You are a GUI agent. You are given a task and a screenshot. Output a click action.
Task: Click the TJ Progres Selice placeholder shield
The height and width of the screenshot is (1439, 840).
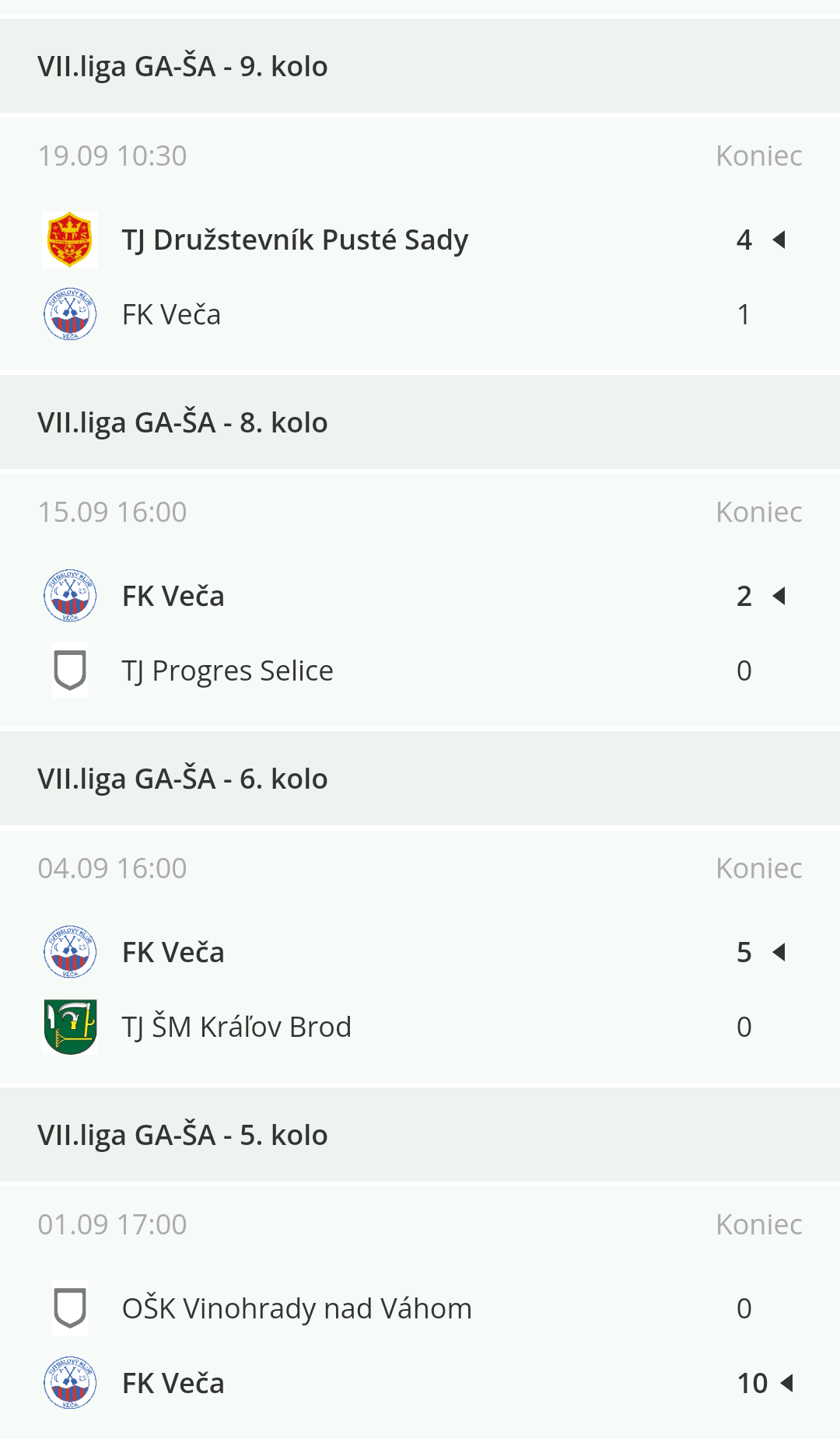[x=70, y=670]
